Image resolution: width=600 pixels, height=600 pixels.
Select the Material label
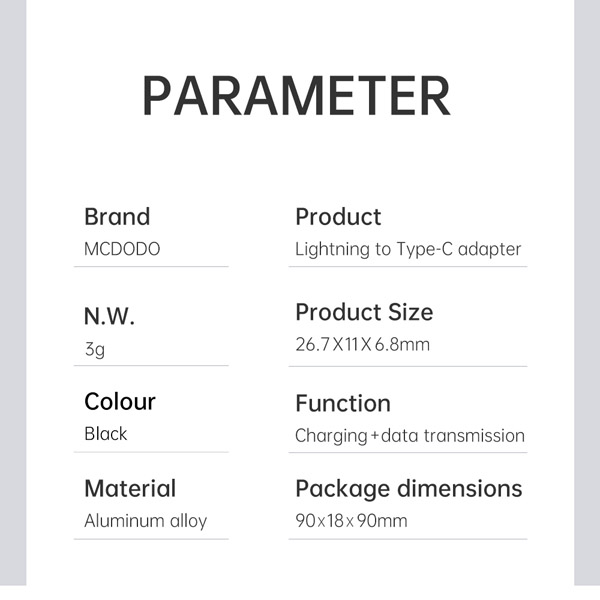click(130, 489)
